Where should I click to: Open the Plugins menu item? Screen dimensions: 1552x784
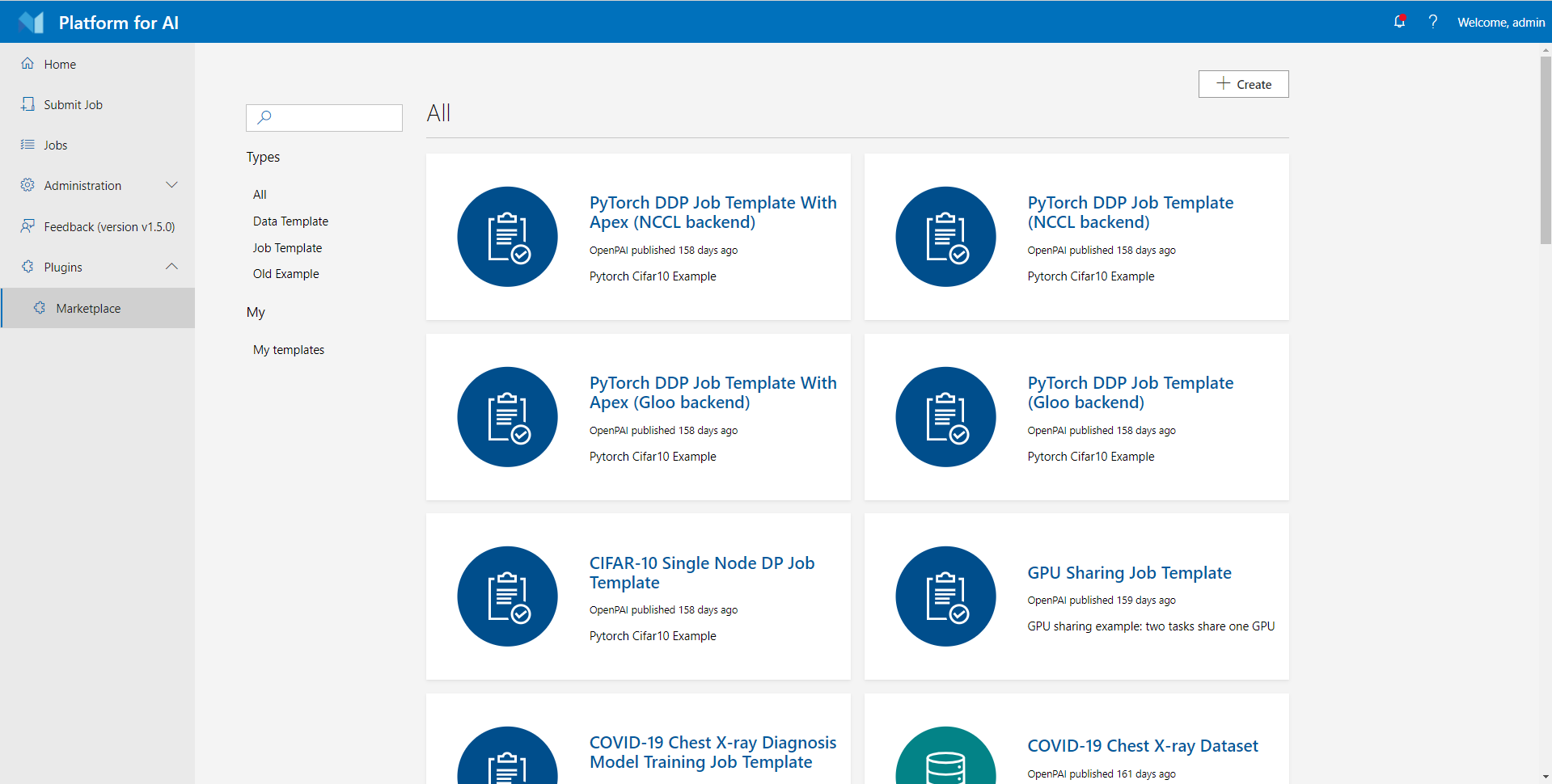click(97, 267)
